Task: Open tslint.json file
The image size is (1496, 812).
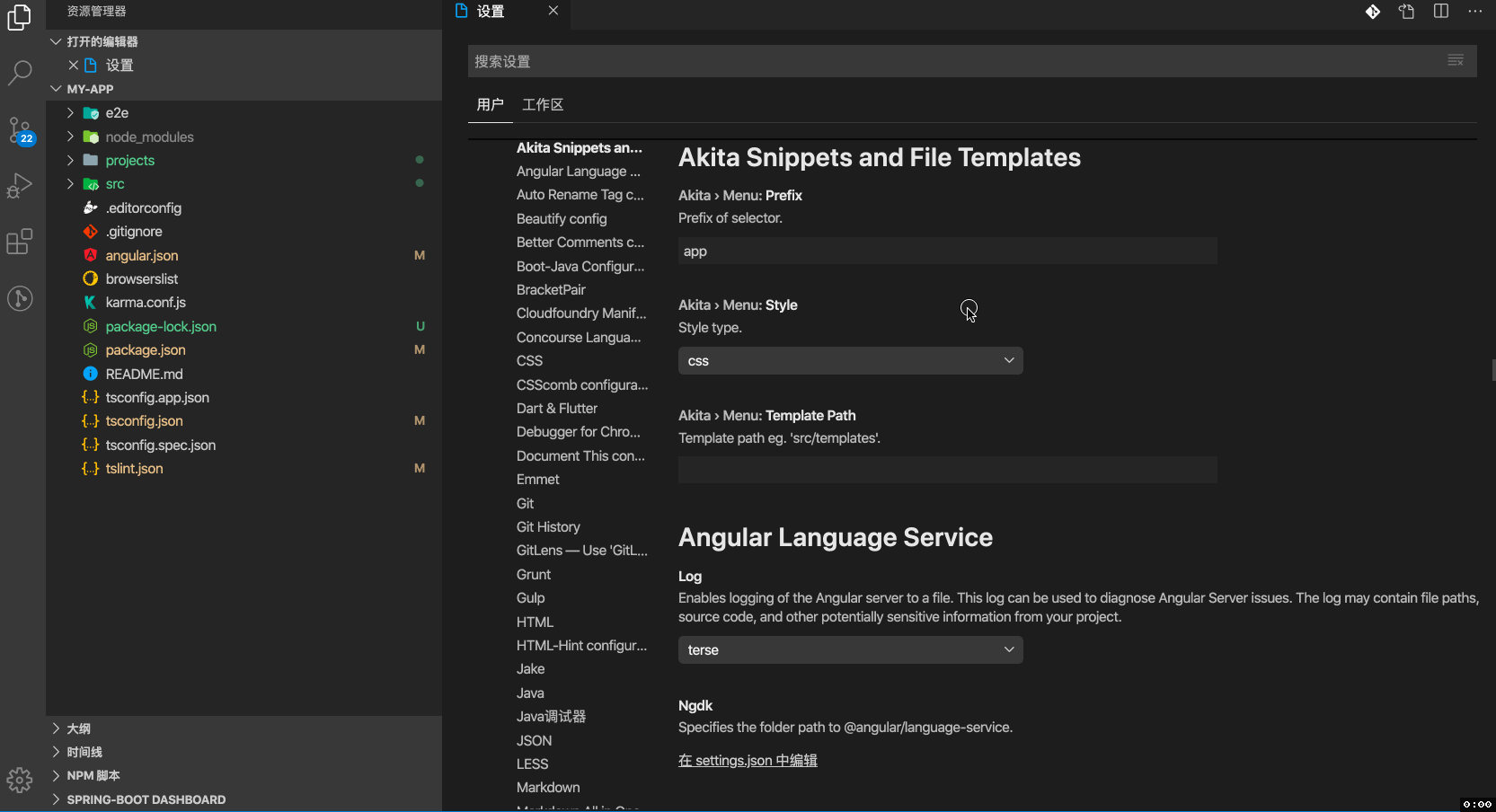Action: (x=134, y=469)
